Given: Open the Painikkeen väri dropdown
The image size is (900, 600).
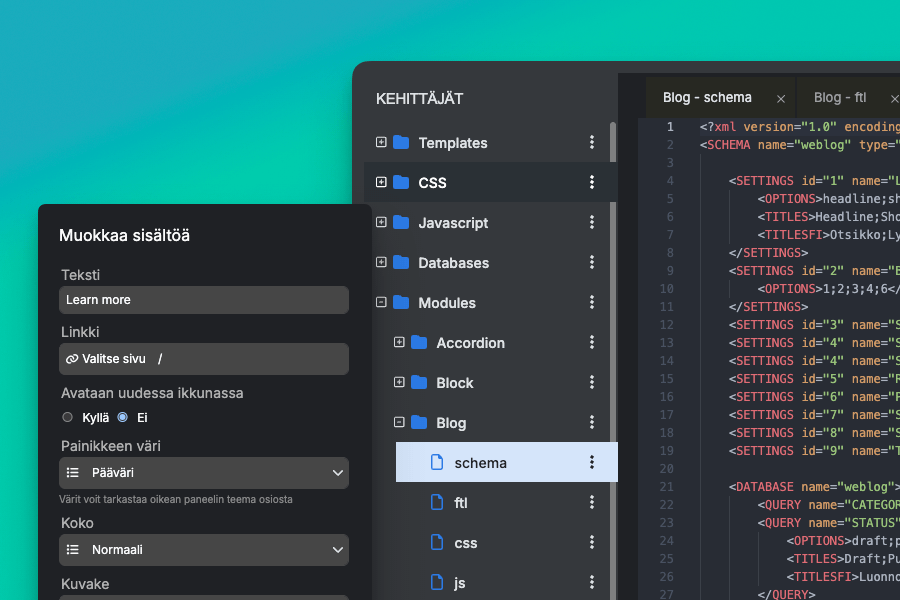Looking at the screenshot, I should click(204, 473).
